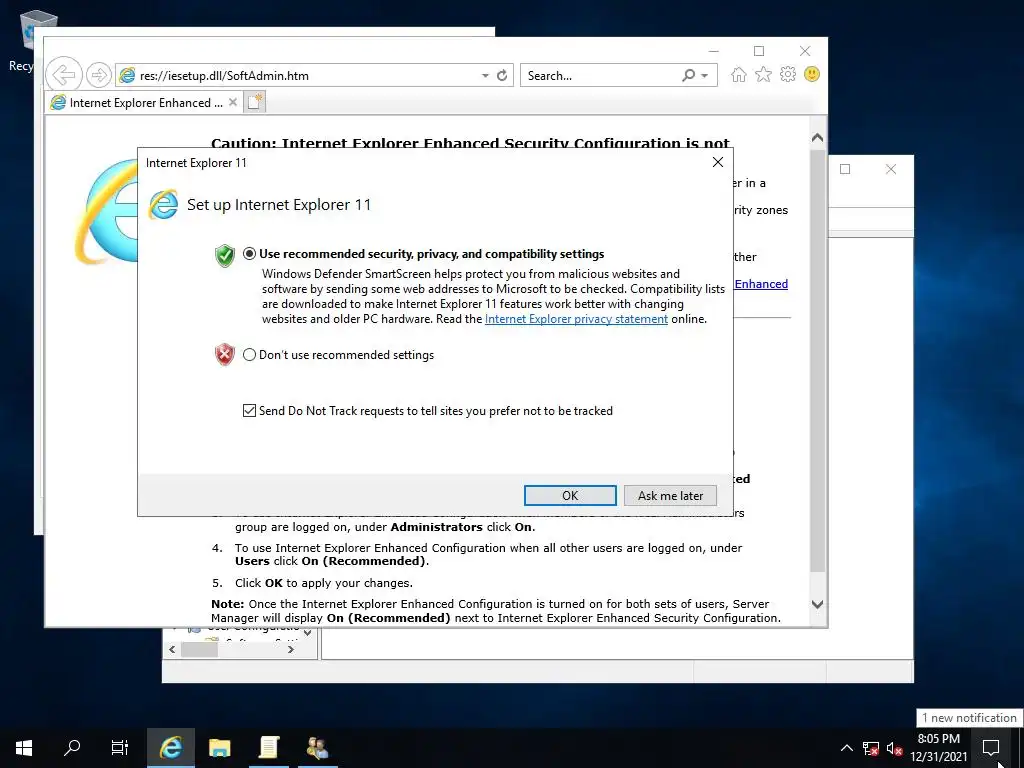Image resolution: width=1024 pixels, height=768 pixels.
Task: Click the network status tray icon
Action: pyautogui.click(x=871, y=748)
